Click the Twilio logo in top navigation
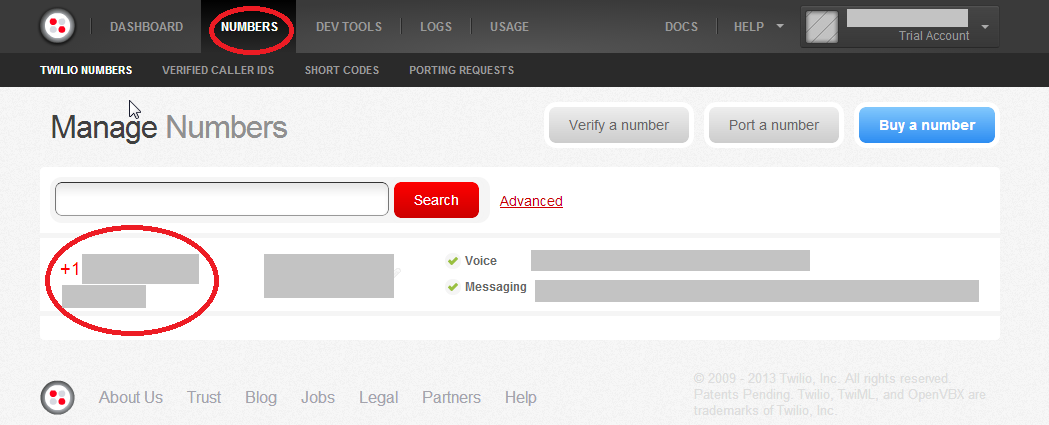Viewport: 1049px width, 425px height. 58,26
